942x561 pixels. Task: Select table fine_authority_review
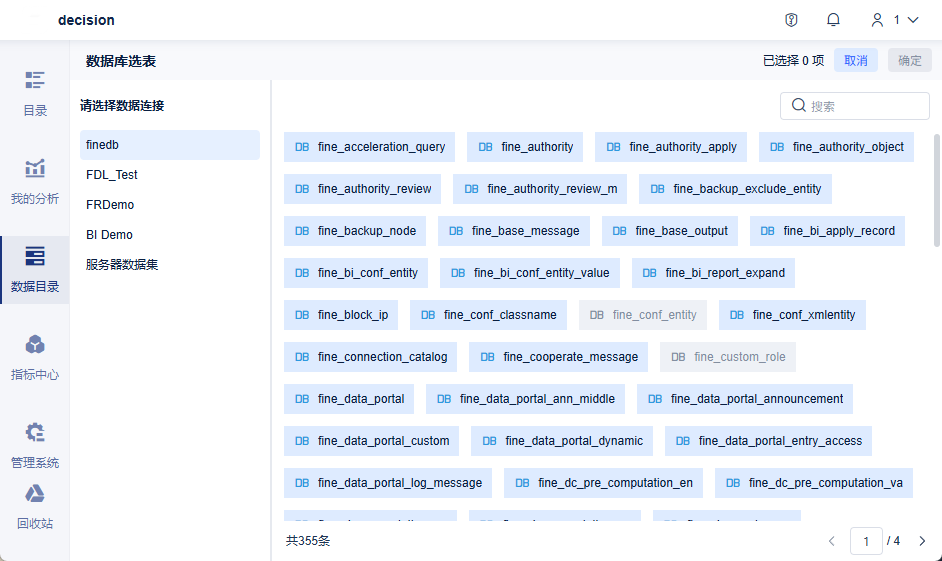pos(362,189)
